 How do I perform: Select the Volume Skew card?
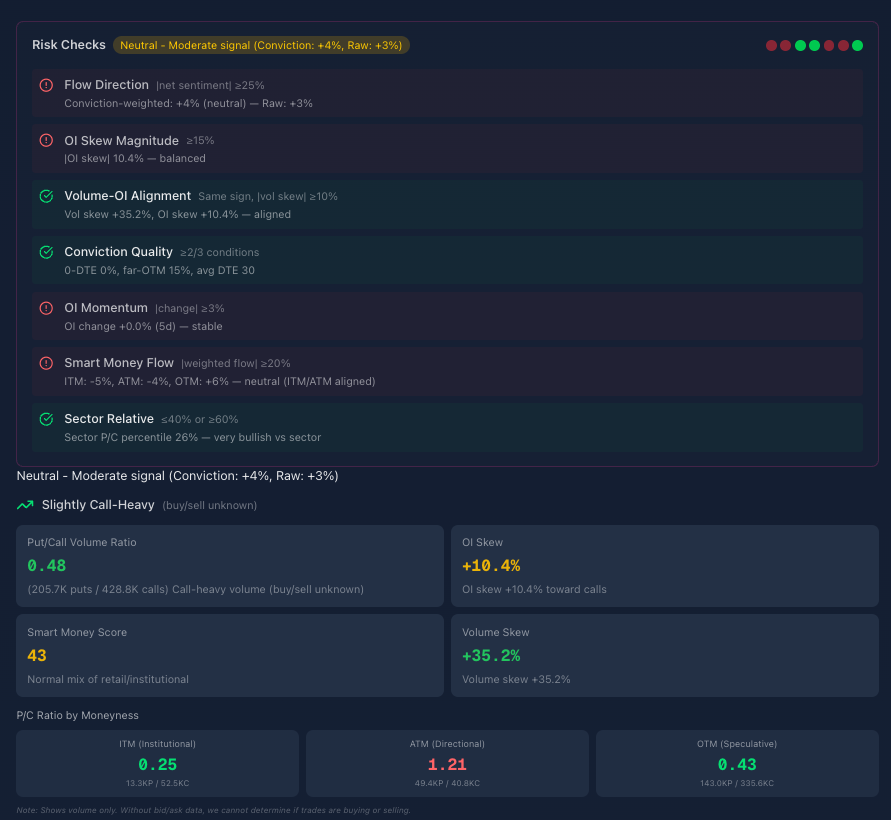click(664, 655)
